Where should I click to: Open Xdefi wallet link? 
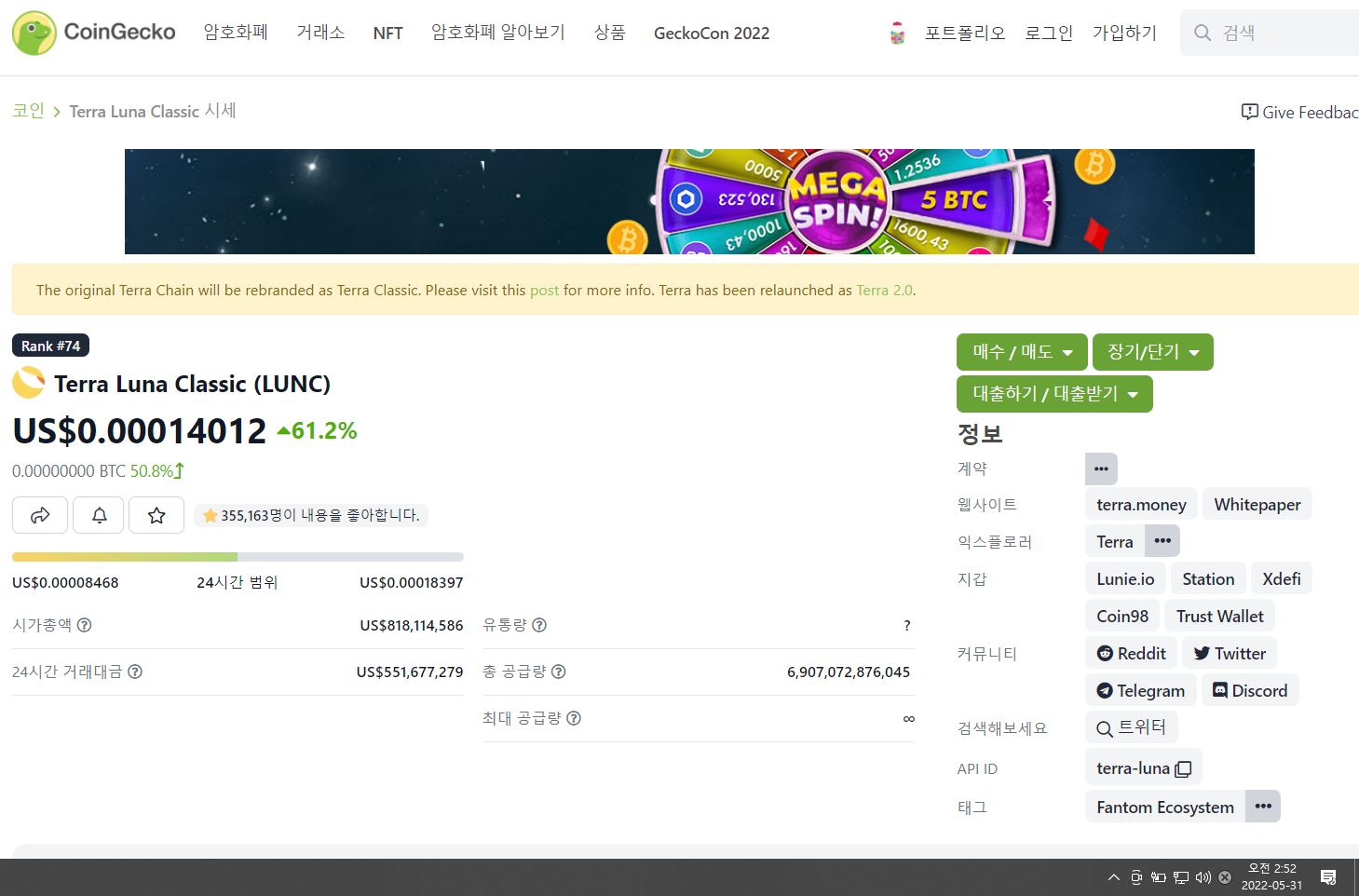1282,578
